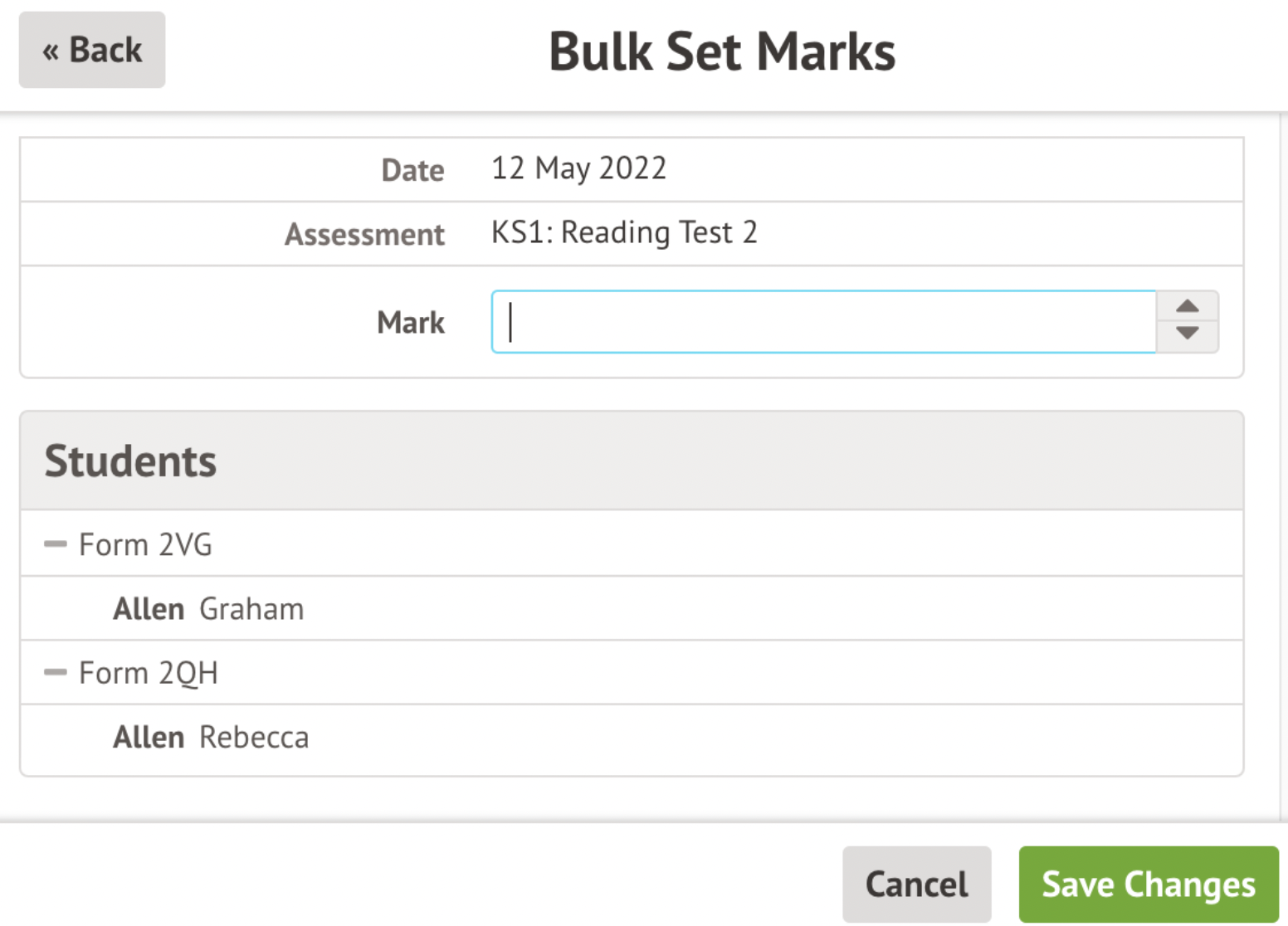Focus the Mark input field

(822, 322)
